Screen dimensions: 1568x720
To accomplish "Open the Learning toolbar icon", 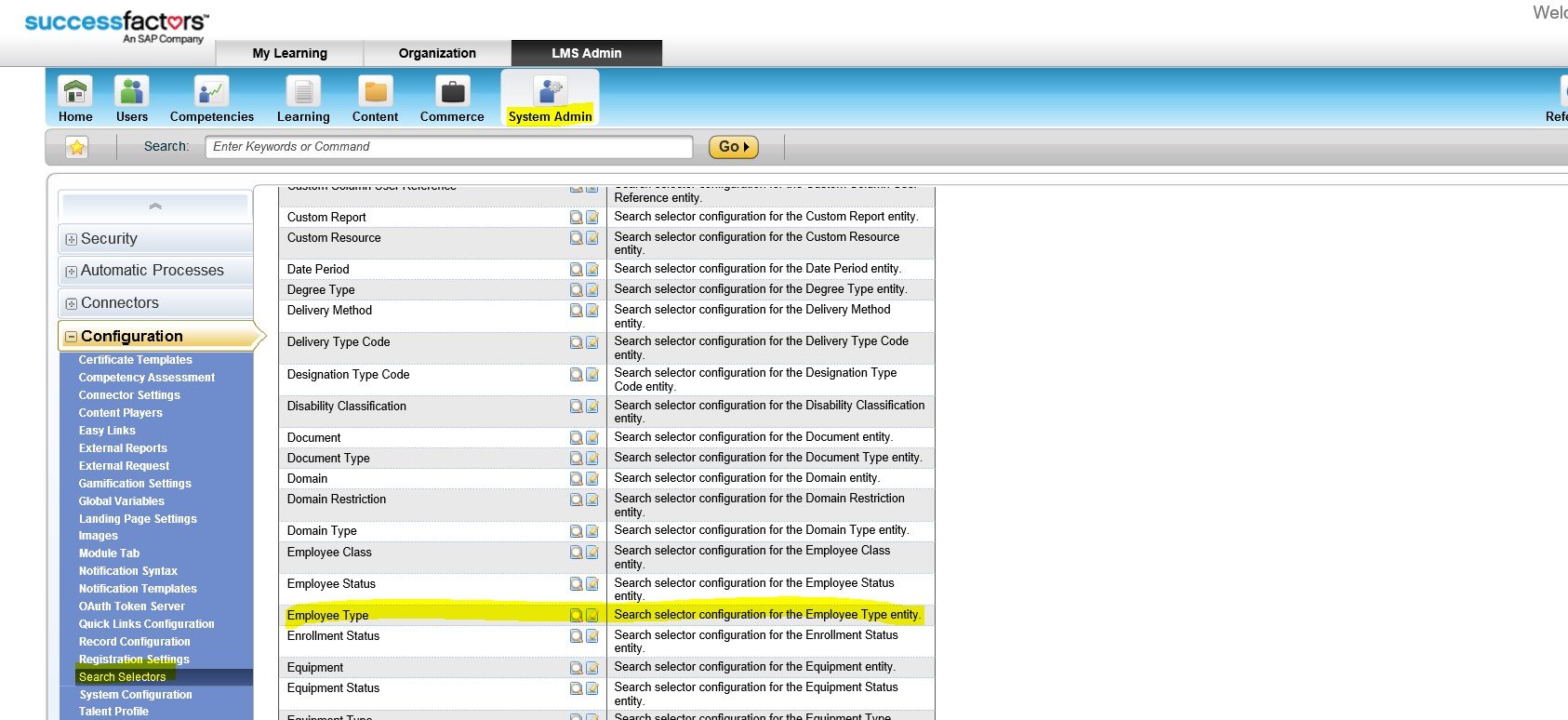I will [x=303, y=91].
